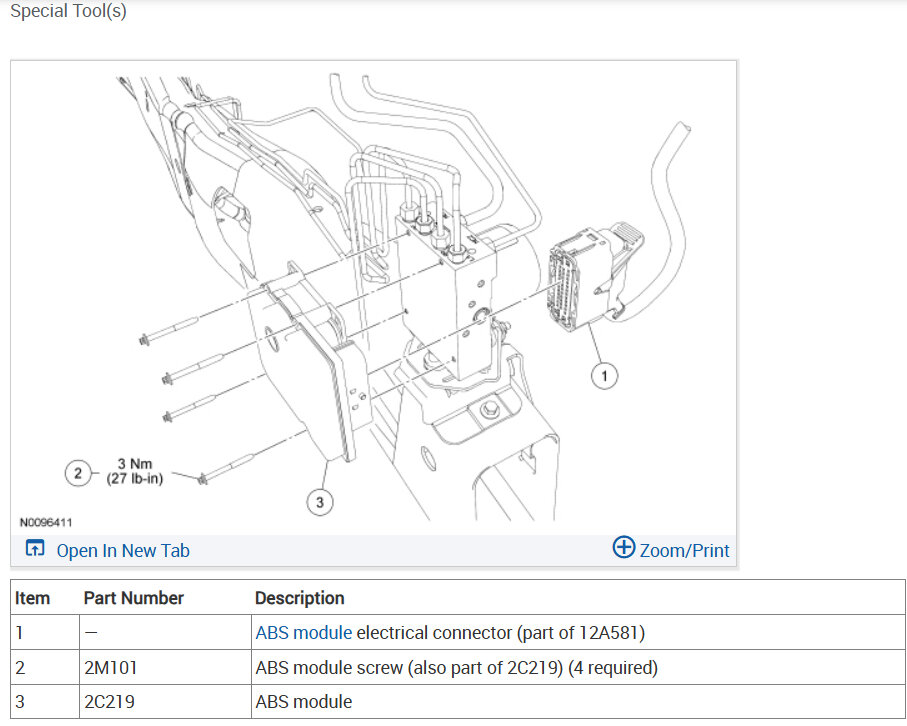The image size is (907, 726).
Task: Select the 'Special Tool(s)' heading text
Action: point(68,10)
